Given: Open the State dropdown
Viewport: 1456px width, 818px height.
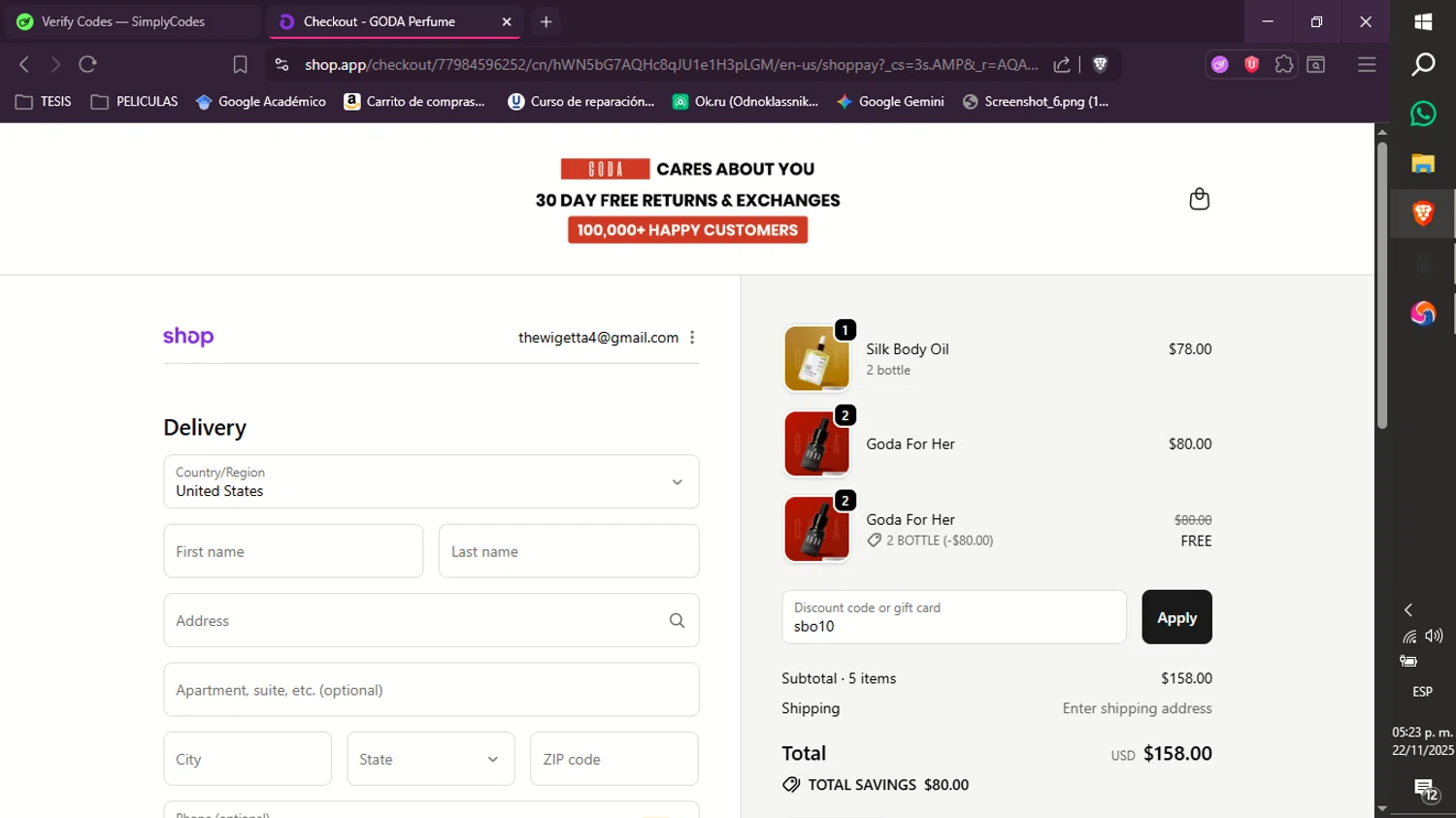Looking at the screenshot, I should point(430,759).
